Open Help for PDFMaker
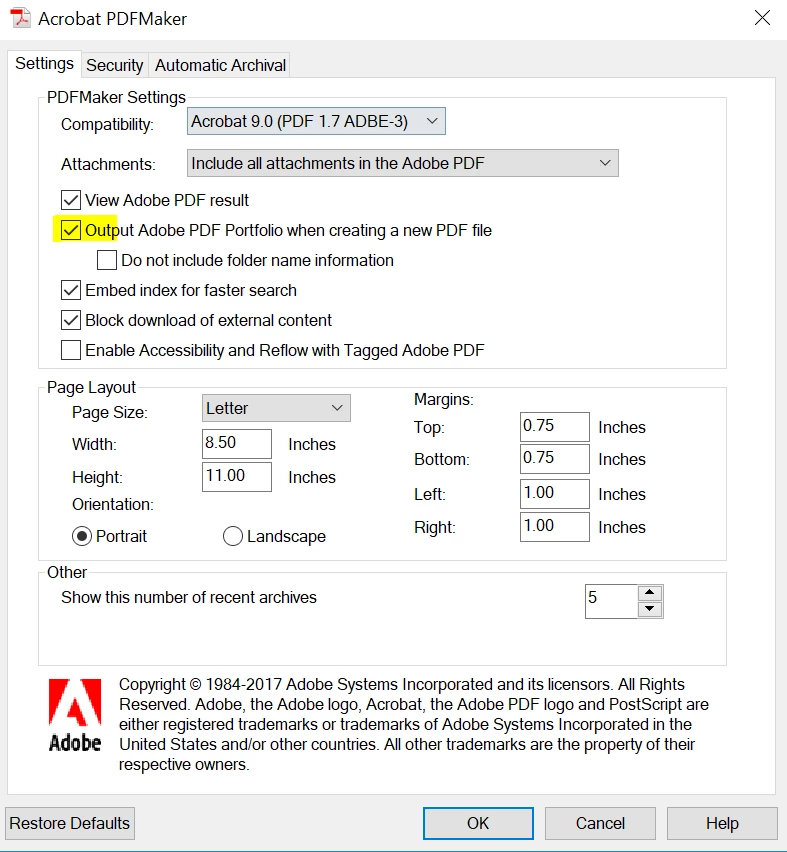 click(x=722, y=823)
